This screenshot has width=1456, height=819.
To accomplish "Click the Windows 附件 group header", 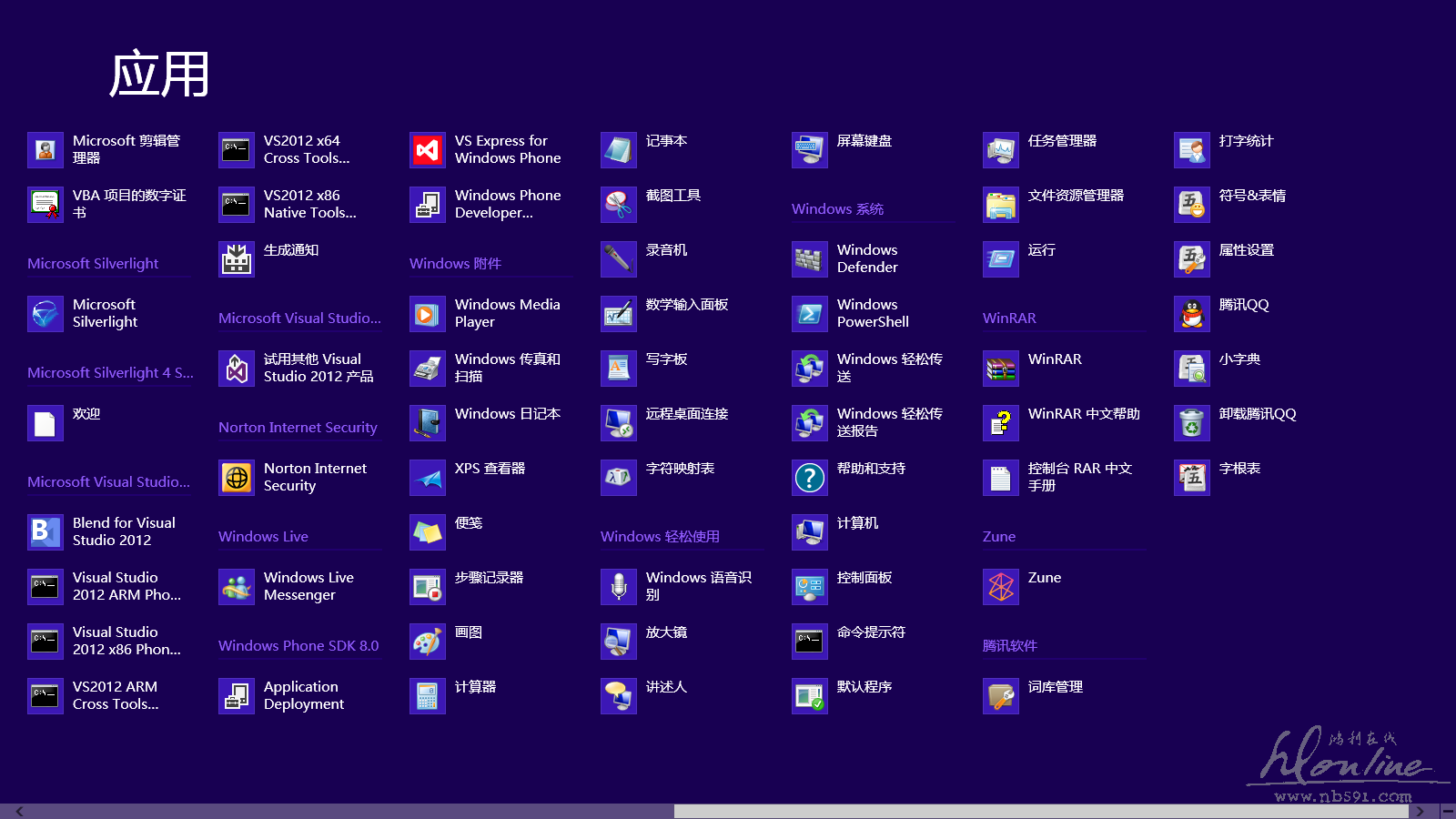I will tap(455, 263).
